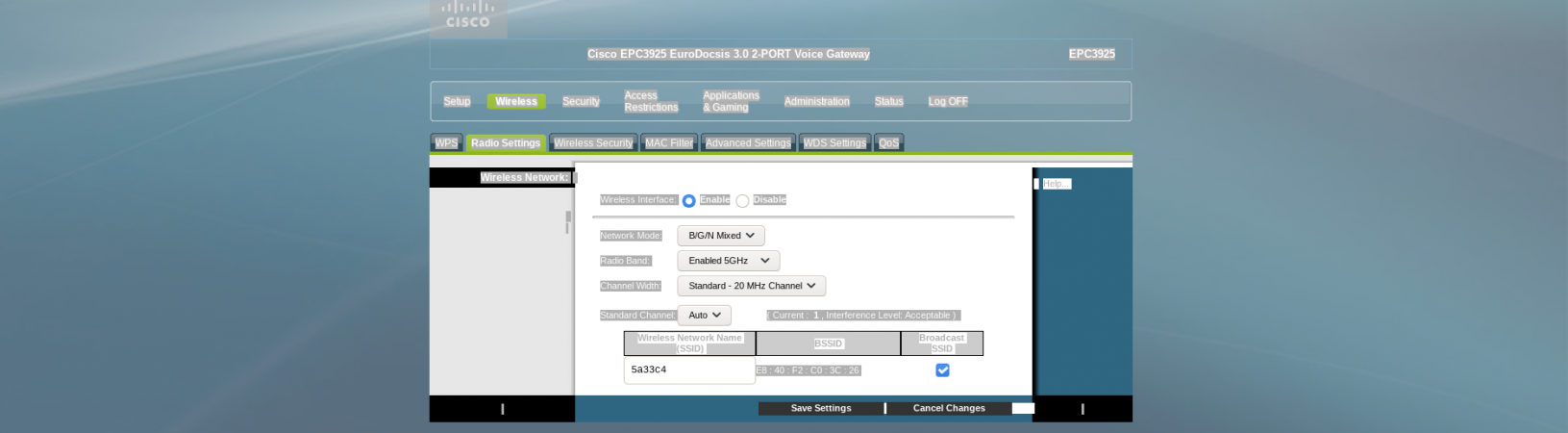The width and height of the screenshot is (1568, 433).
Task: Switch to Radio Settings tab
Action: (x=506, y=142)
